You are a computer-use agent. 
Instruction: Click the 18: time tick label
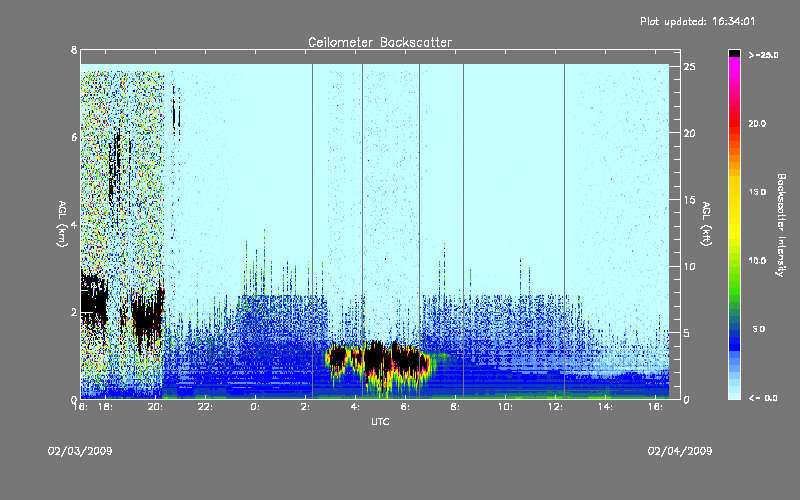coord(104,407)
